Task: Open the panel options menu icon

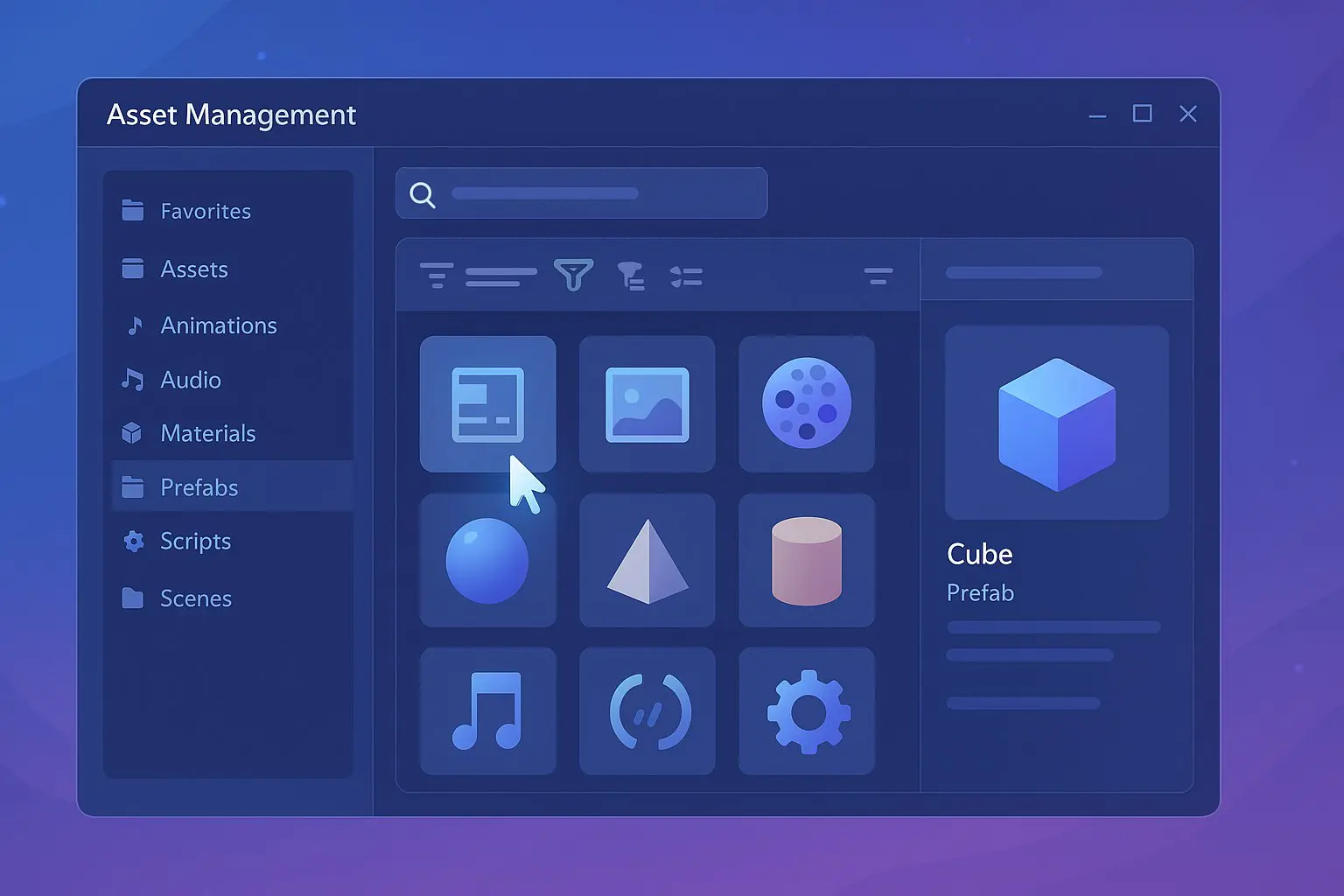Action: pyautogui.click(x=878, y=276)
